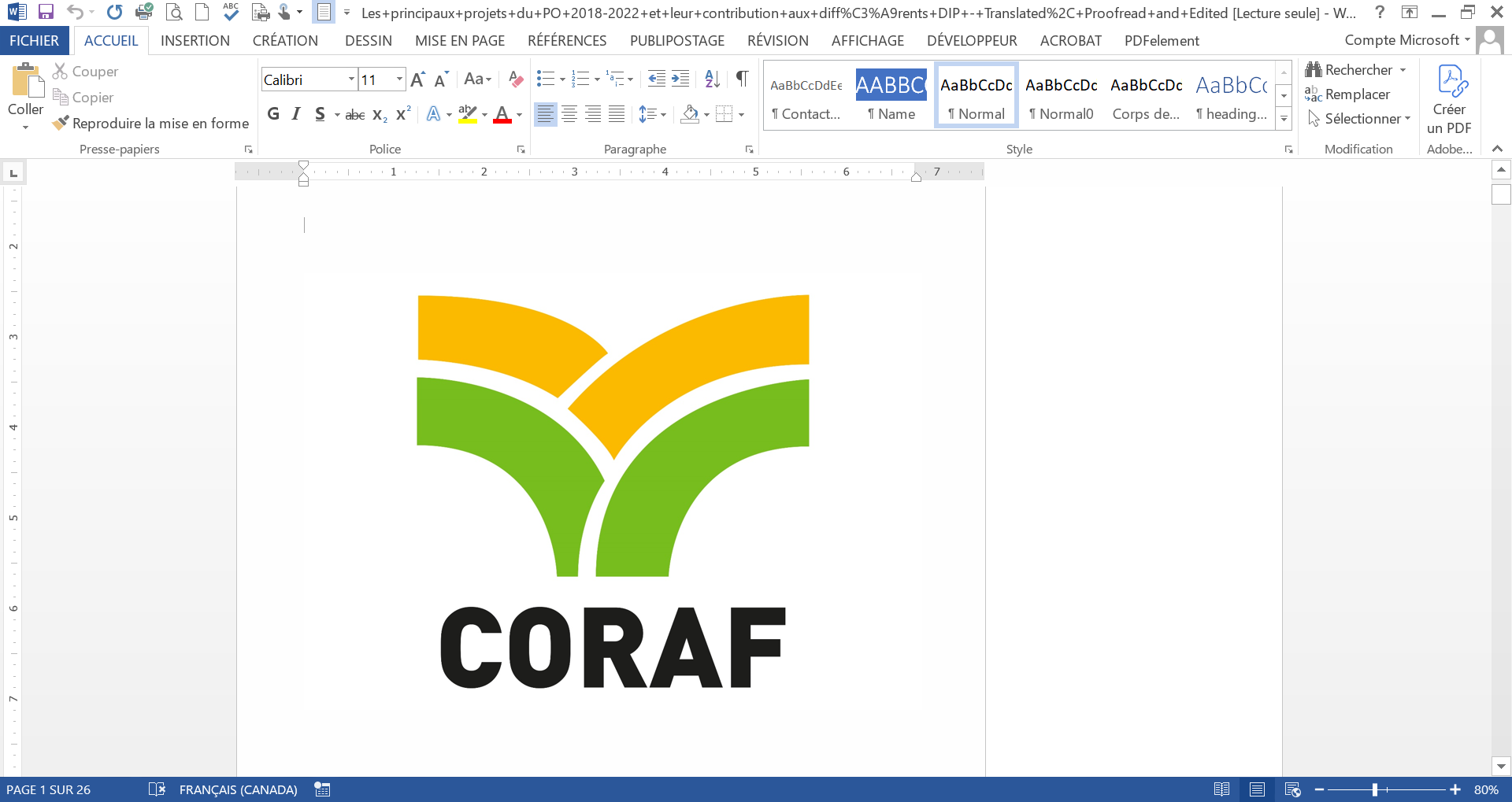Apply subscript x₂ formatting
Image resolution: width=1512 pixels, height=802 pixels.
point(380,115)
